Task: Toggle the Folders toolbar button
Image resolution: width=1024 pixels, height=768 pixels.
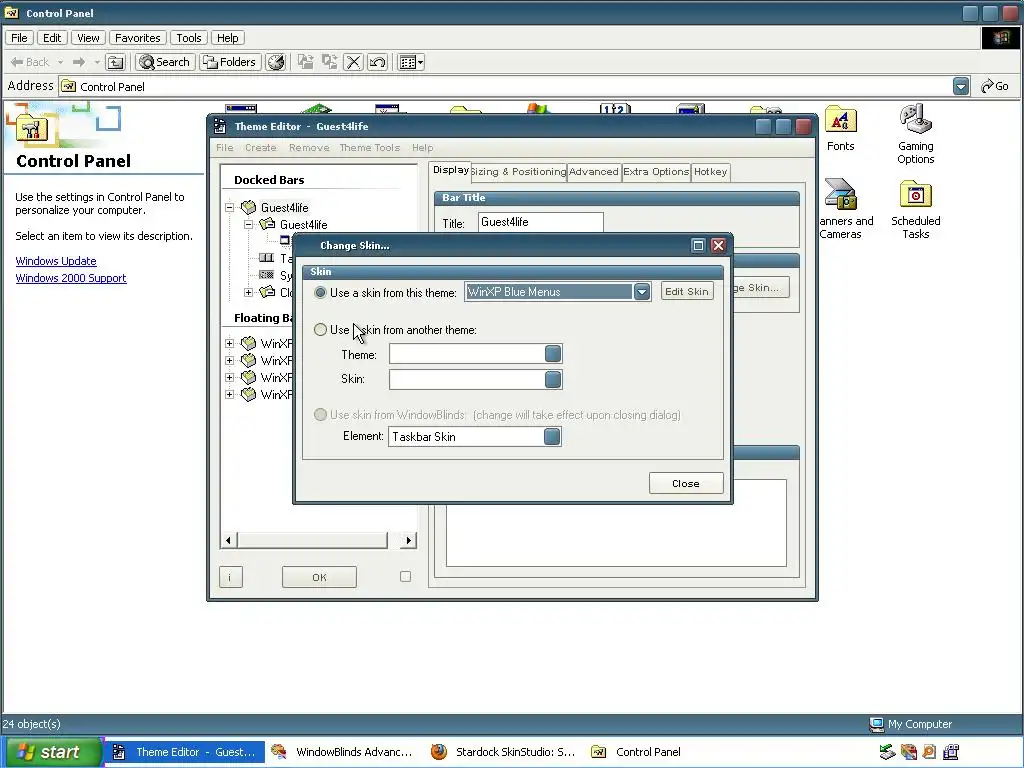Action: point(230,62)
